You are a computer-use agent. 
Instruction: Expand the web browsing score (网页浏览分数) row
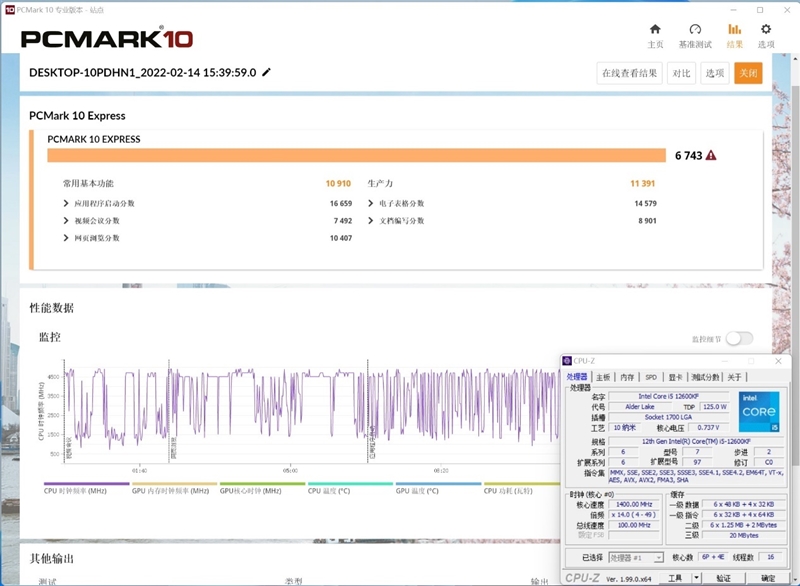[x=66, y=238]
